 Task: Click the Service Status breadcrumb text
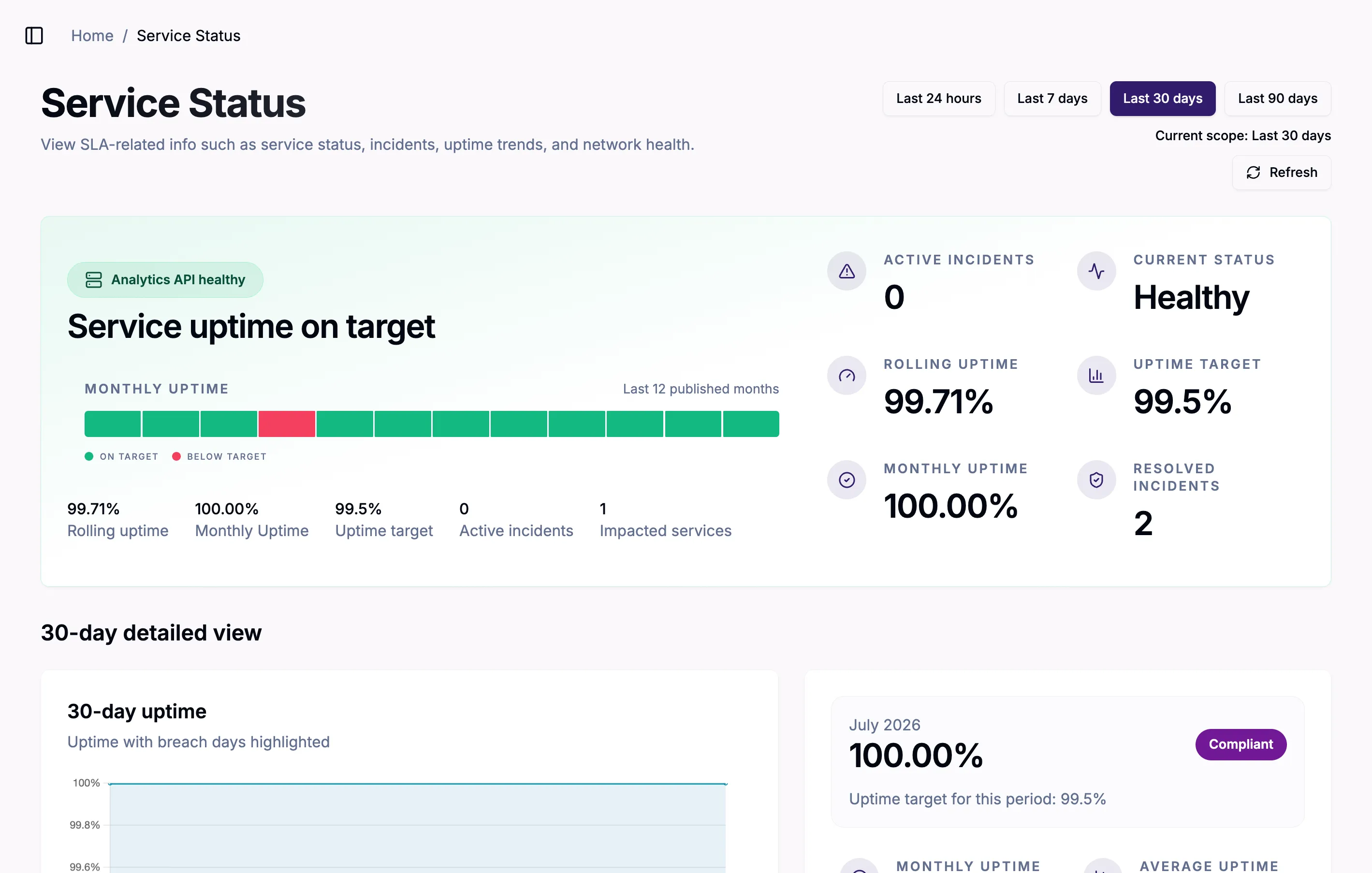(x=189, y=35)
